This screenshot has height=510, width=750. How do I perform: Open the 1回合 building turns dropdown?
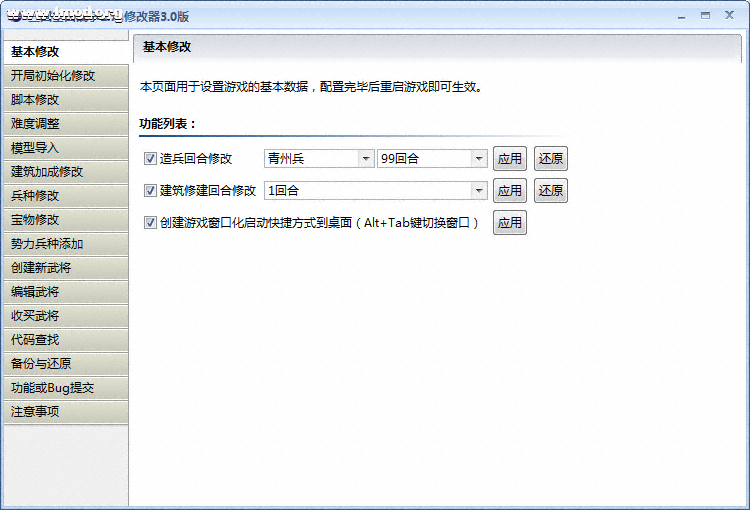click(479, 190)
